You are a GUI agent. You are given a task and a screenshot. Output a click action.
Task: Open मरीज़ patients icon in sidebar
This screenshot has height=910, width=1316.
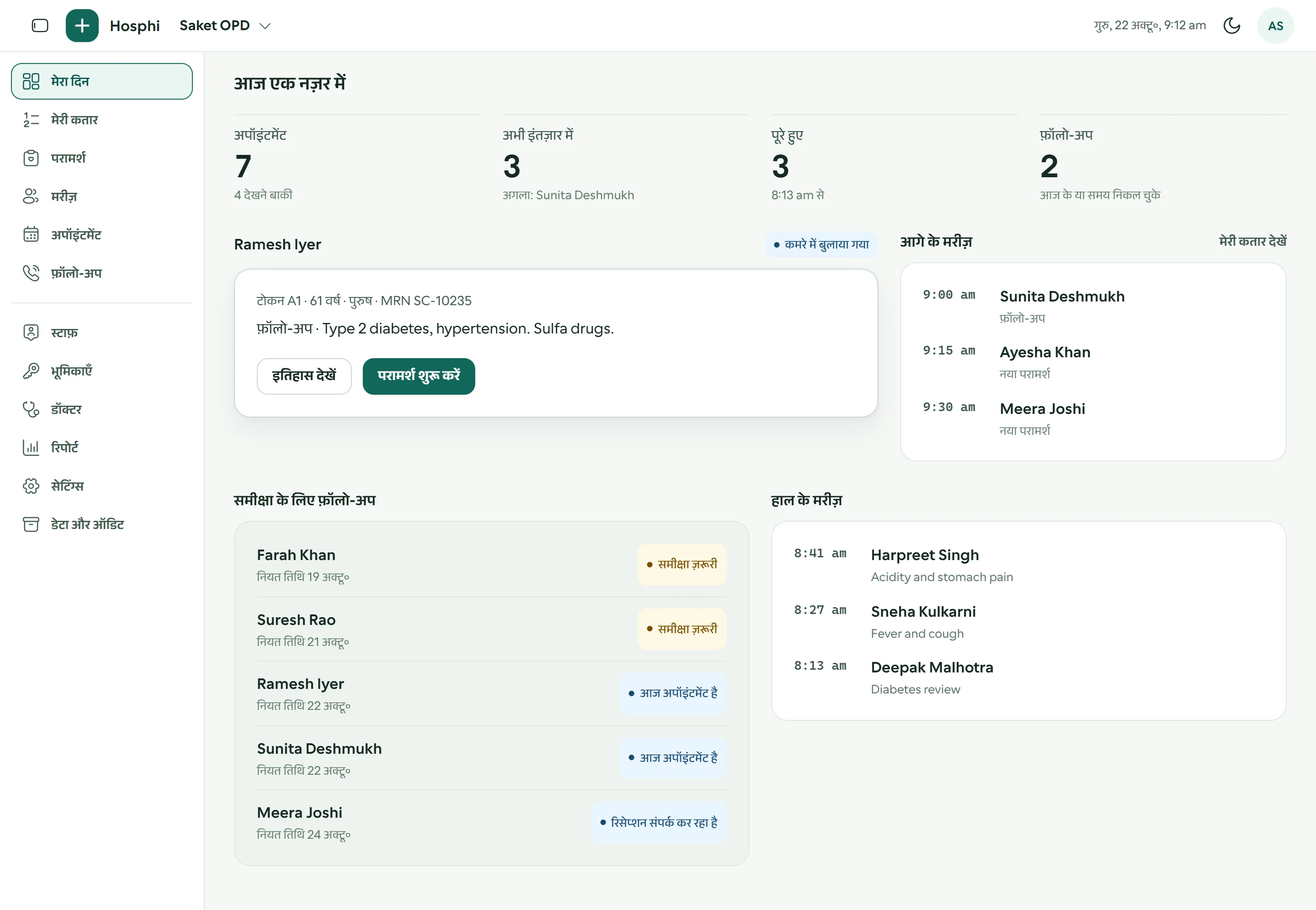click(x=31, y=196)
